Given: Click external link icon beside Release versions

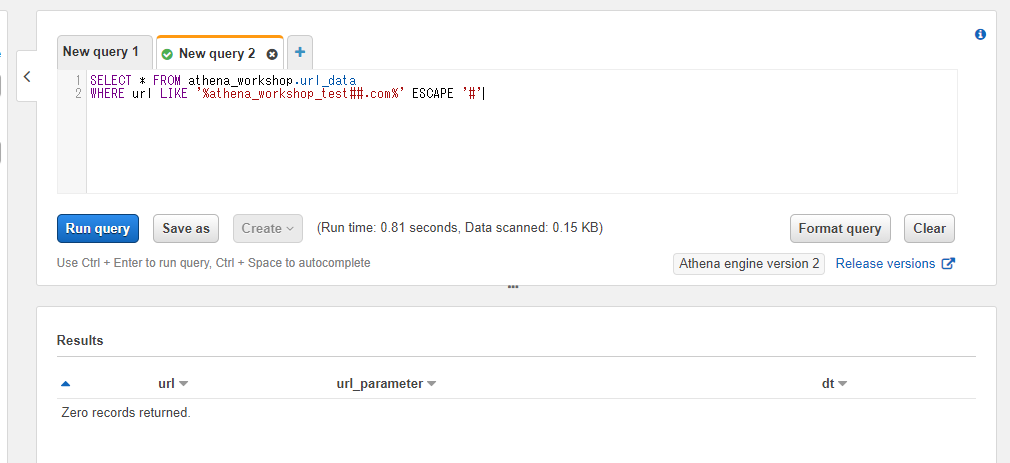Looking at the screenshot, I should pos(948,263).
